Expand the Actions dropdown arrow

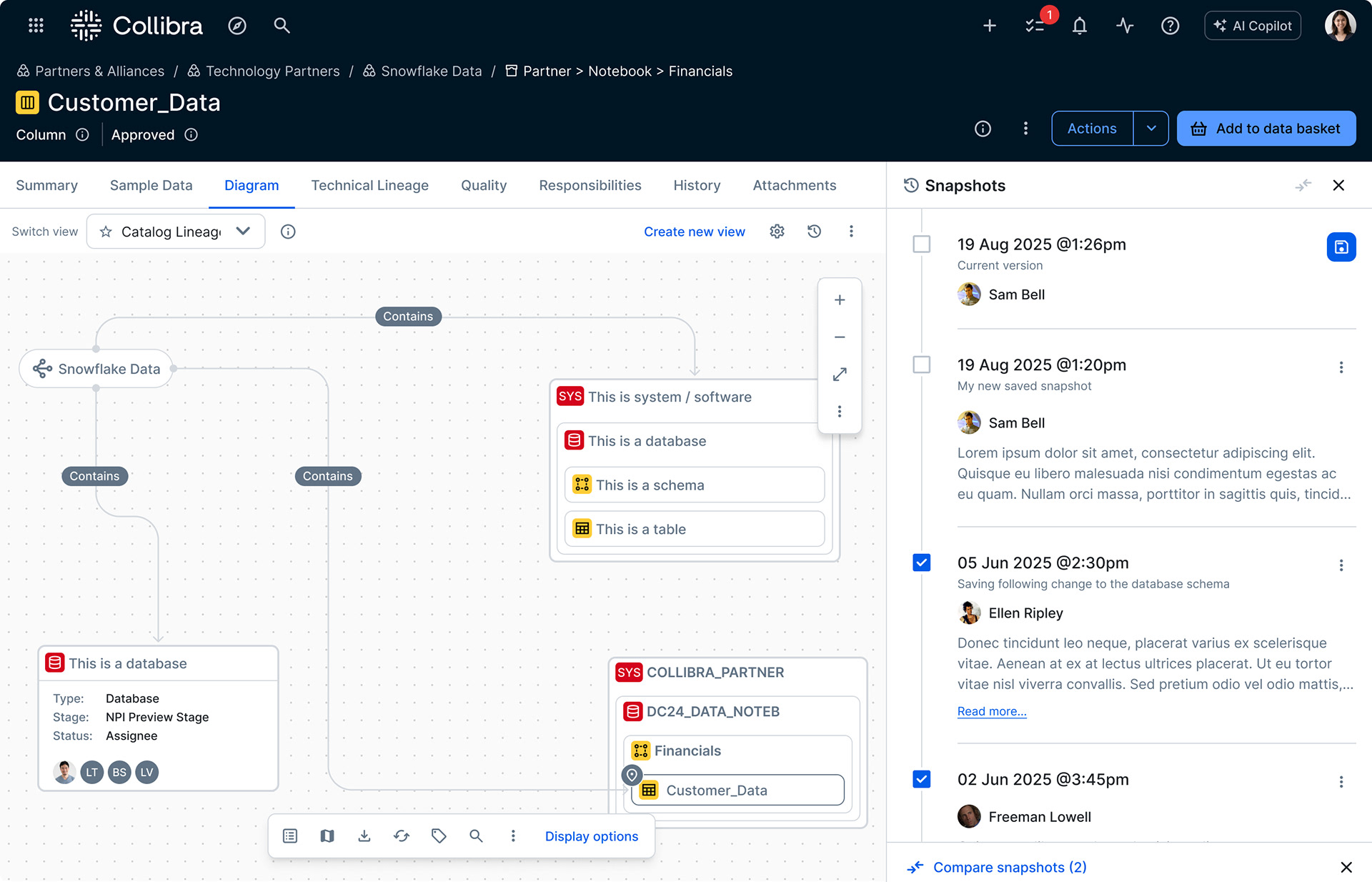[x=1150, y=129]
